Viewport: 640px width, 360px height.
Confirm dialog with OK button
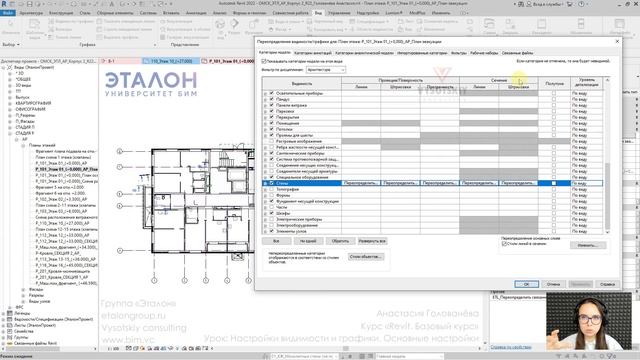tap(526, 284)
